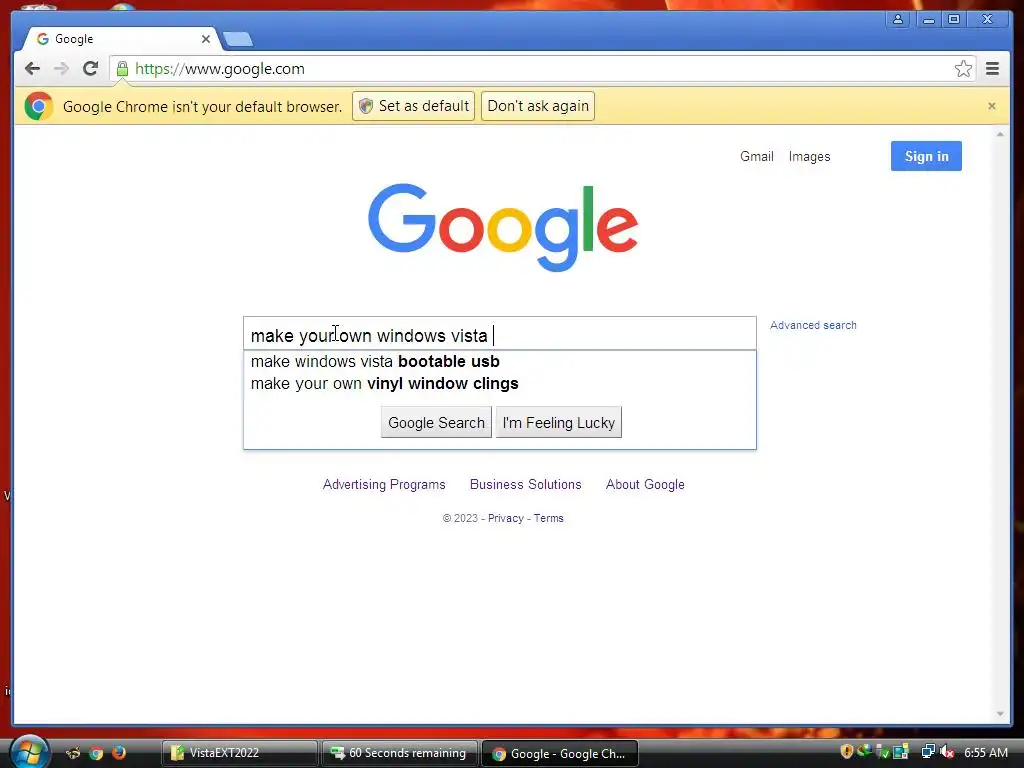Click Google Chrome taskbar button

click(560, 753)
